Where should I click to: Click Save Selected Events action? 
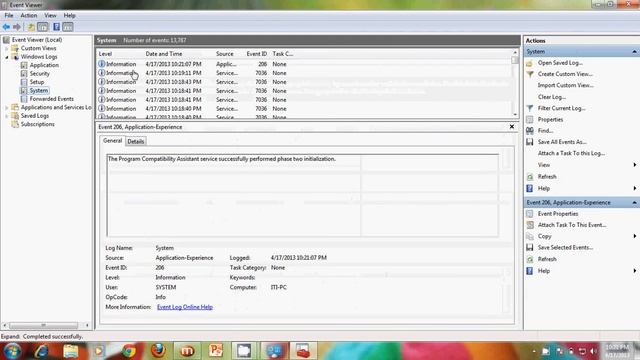(565, 247)
